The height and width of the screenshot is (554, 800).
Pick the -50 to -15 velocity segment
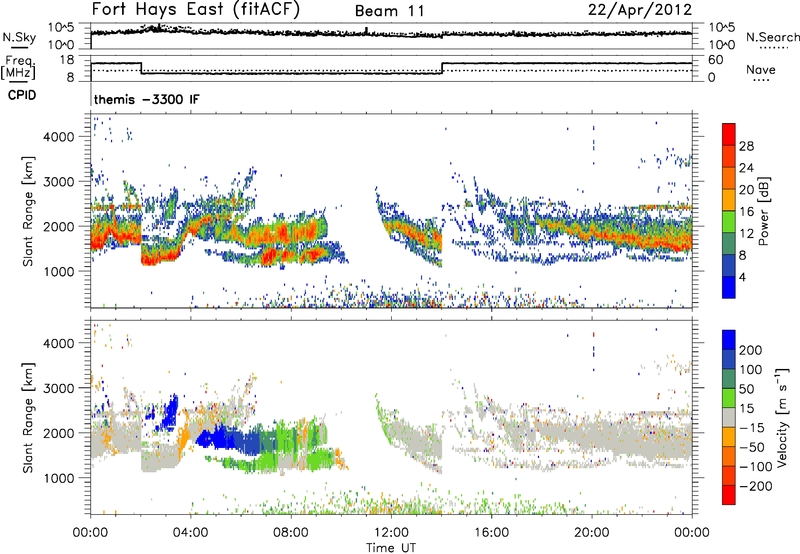(x=729, y=437)
